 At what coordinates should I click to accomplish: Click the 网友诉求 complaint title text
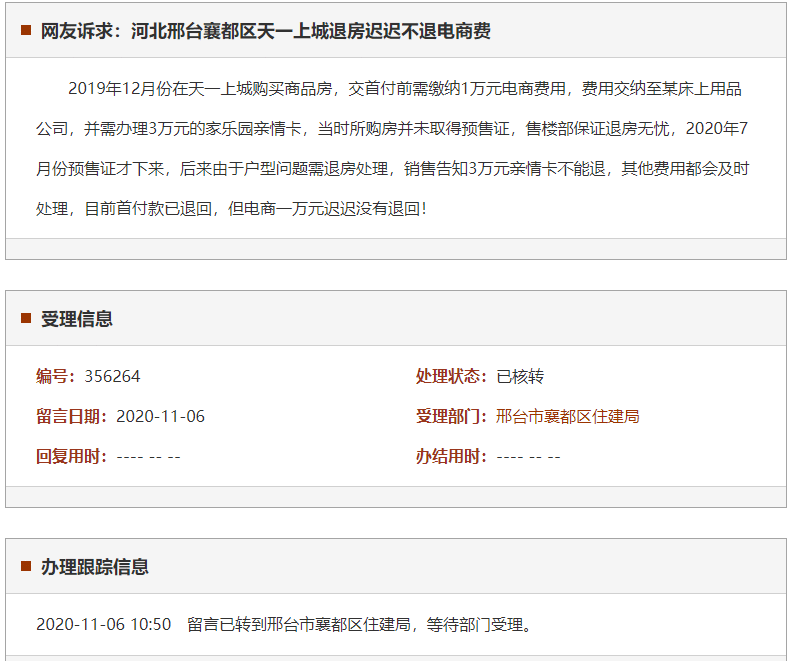click(x=265, y=31)
